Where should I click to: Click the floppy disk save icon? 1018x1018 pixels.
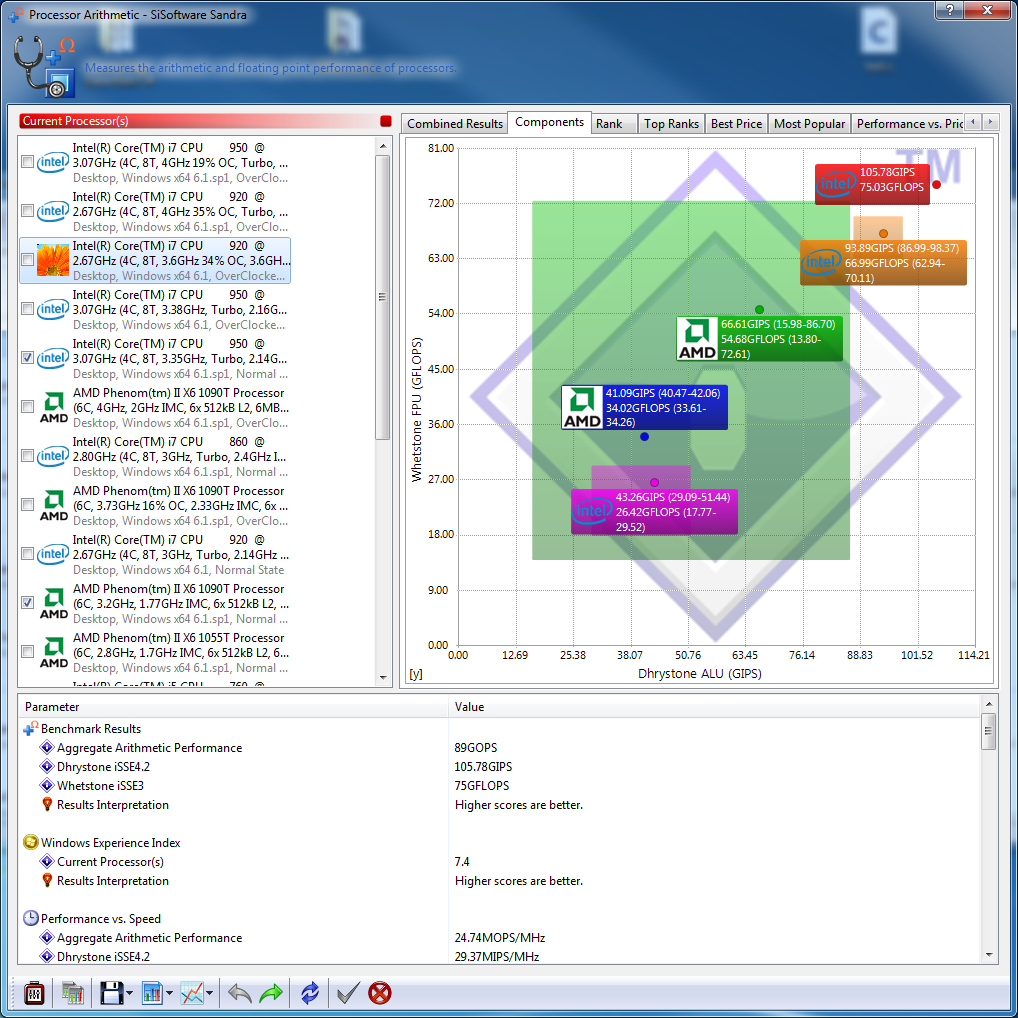[111, 993]
